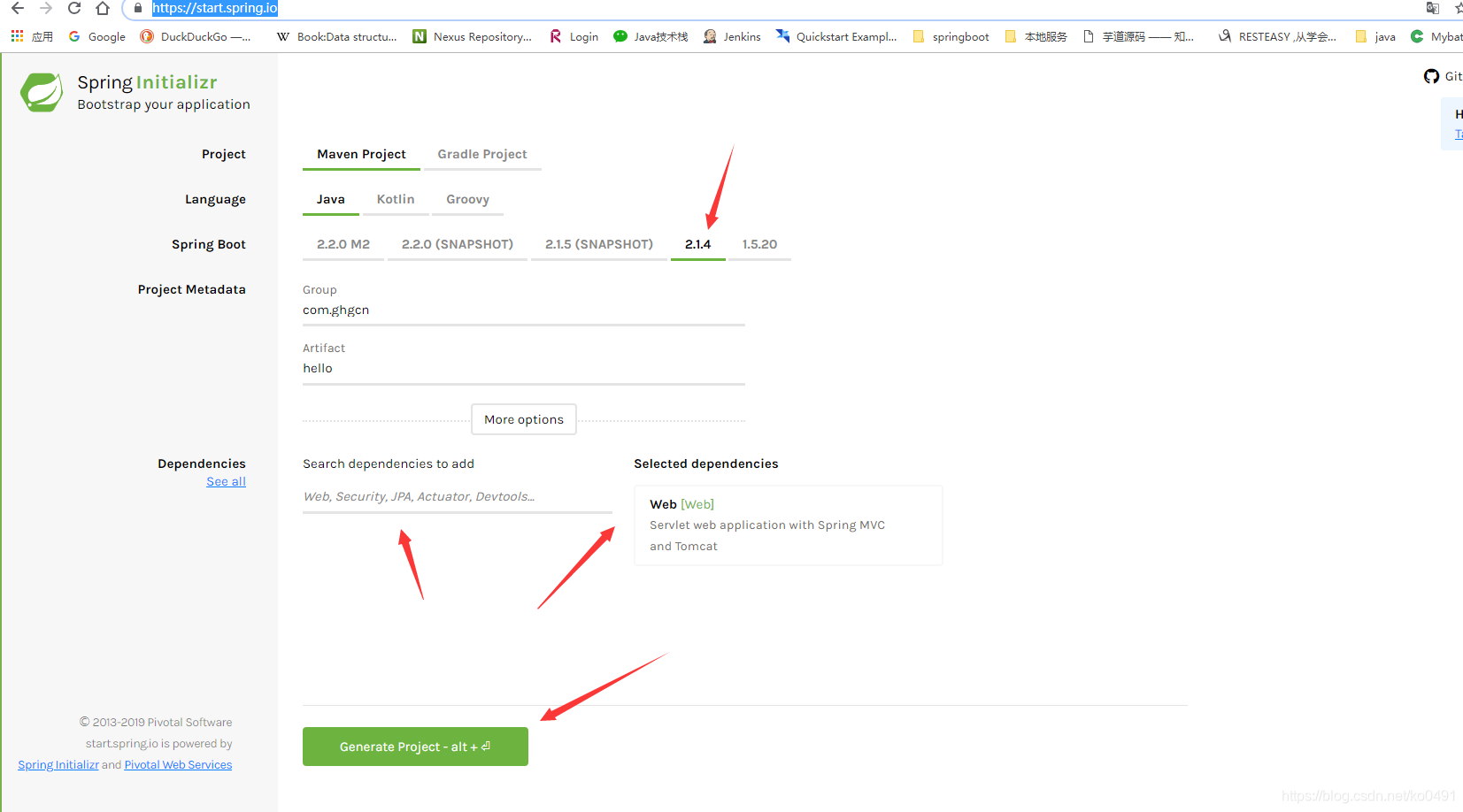Screen dimensions: 1463x812
Task: Open the 本地服务 bookmark folder
Action: [1036, 36]
